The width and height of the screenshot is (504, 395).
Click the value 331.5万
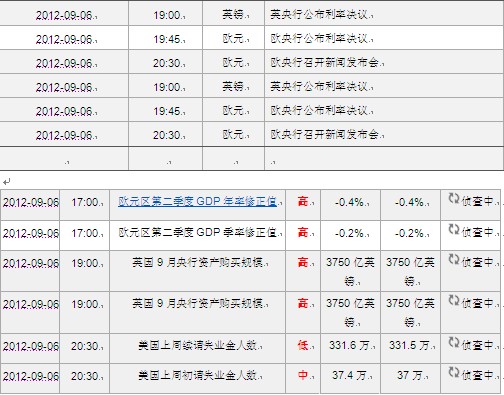(x=409, y=345)
